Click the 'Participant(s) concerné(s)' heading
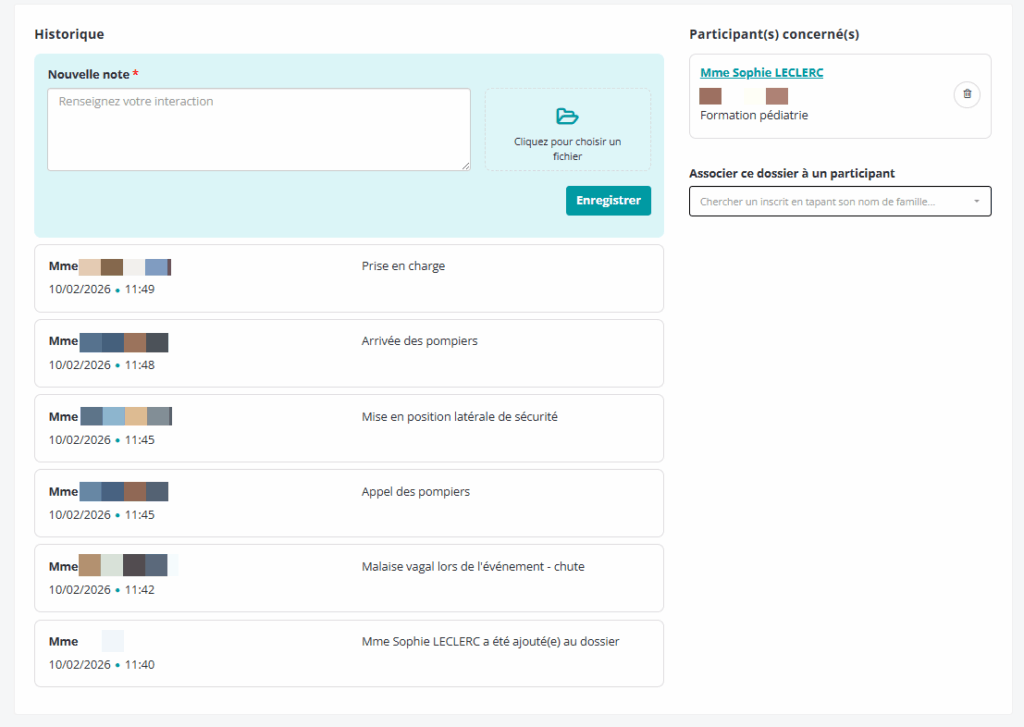 pyautogui.click(x=773, y=34)
